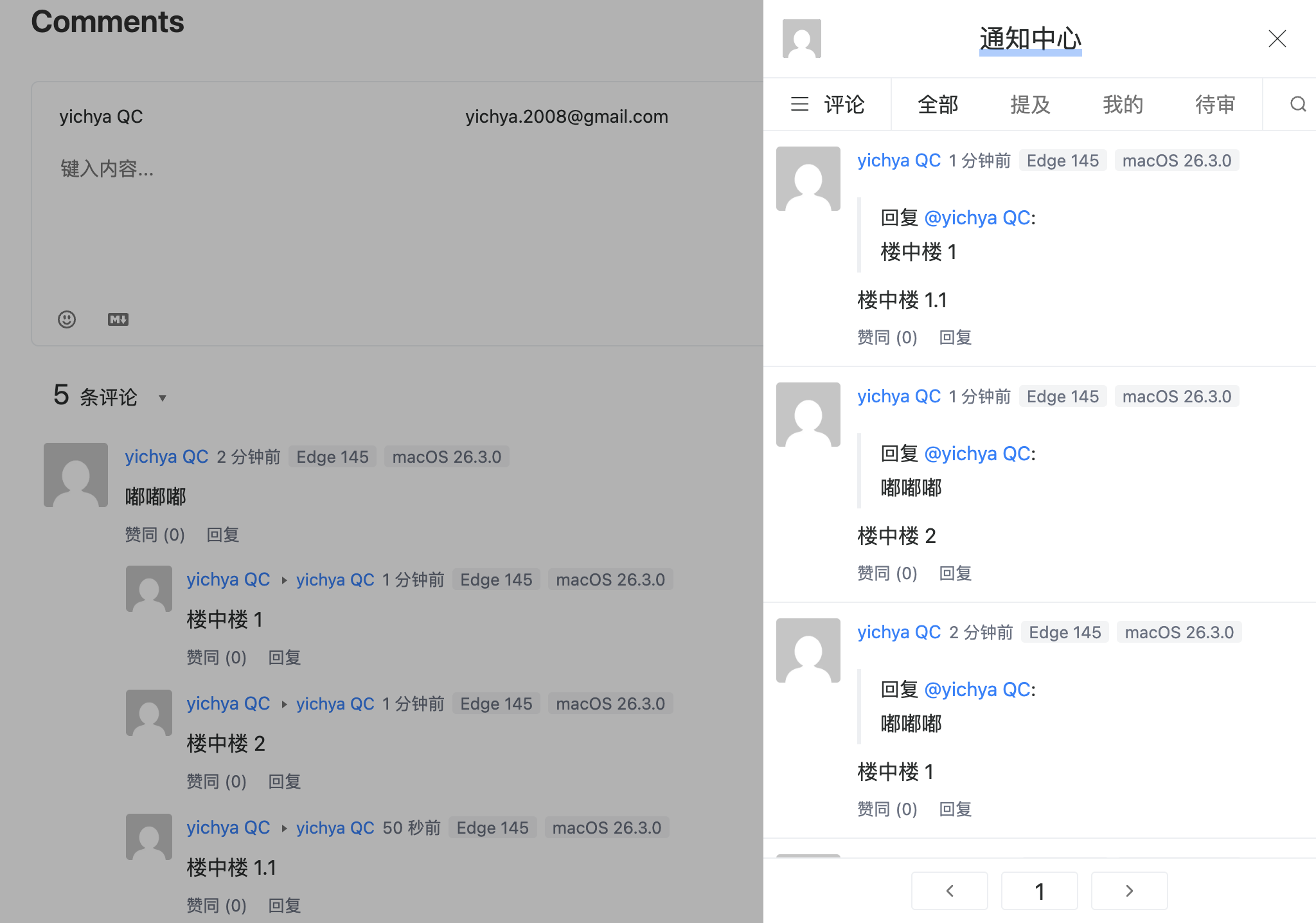Switch to the 待审 tab
The width and height of the screenshot is (1316, 923).
(x=1215, y=104)
